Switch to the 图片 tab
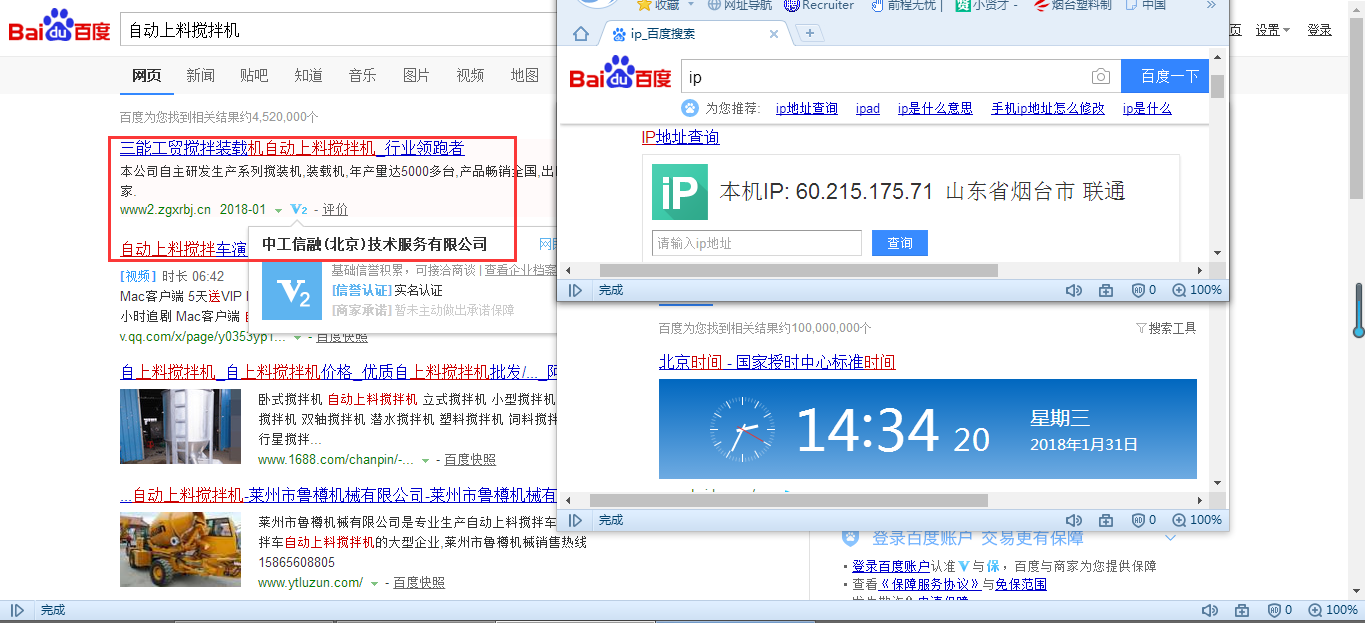 click(x=416, y=75)
